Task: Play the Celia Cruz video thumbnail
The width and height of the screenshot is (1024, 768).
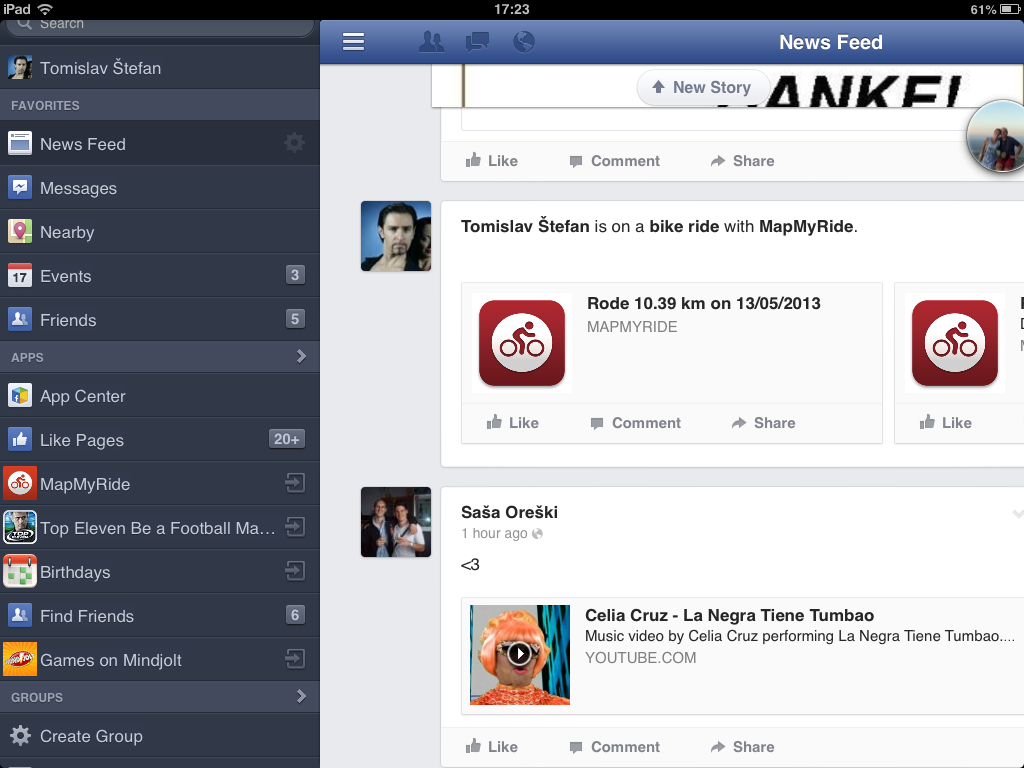Action: tap(520, 654)
